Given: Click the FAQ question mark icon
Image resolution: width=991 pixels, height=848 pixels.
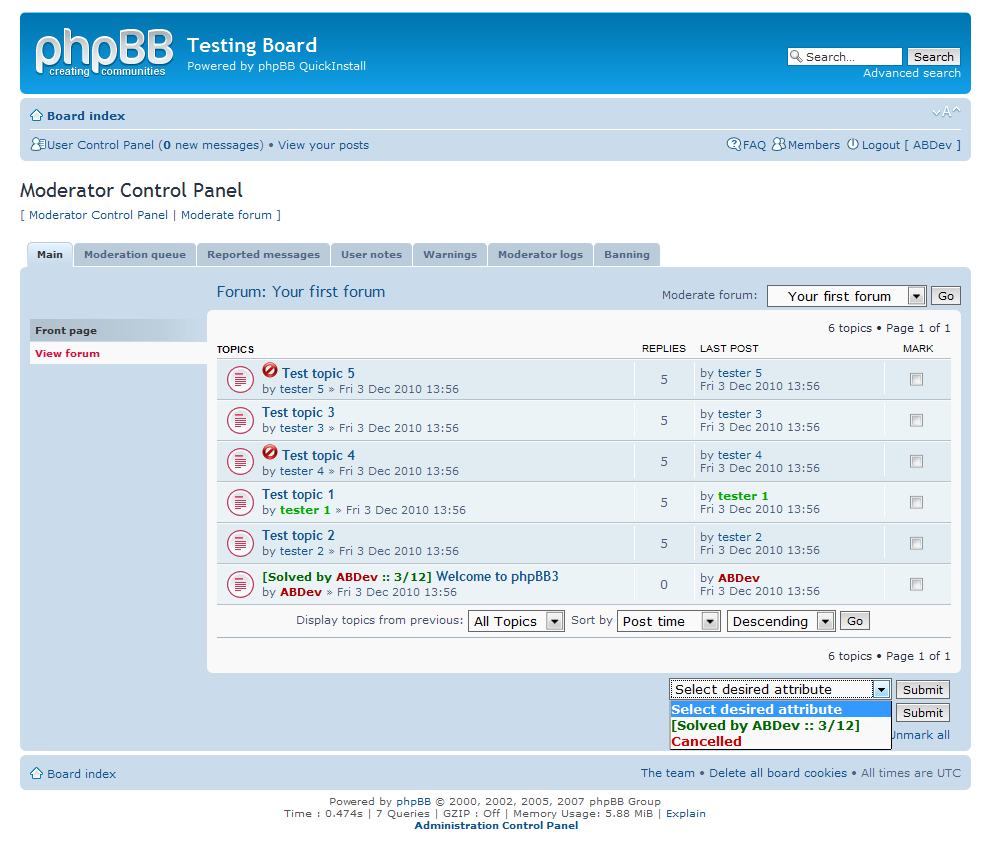Looking at the screenshot, I should pos(734,145).
